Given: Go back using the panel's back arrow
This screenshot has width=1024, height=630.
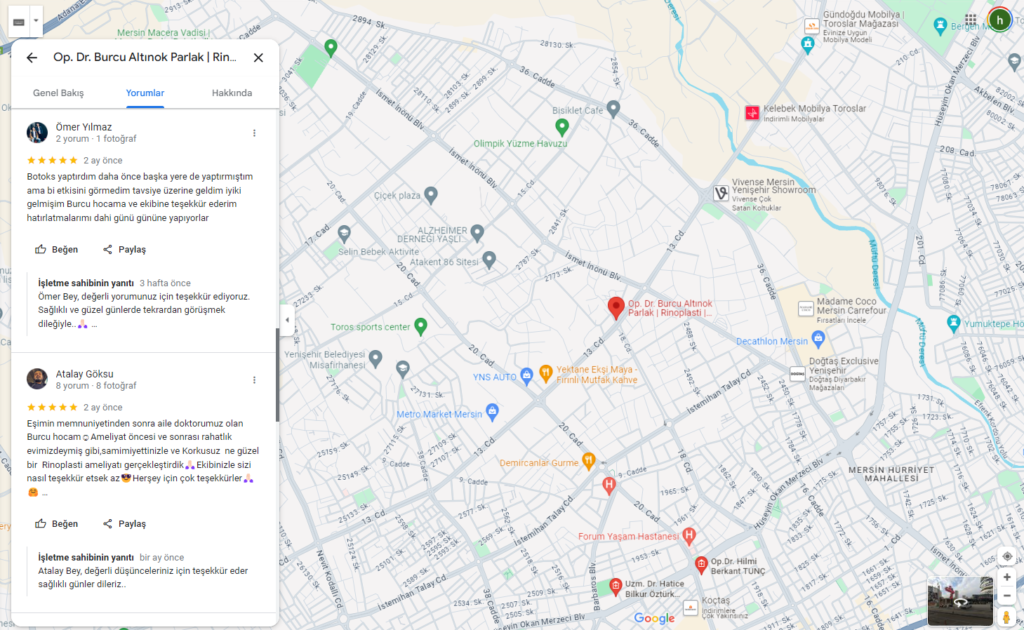Looking at the screenshot, I should (x=32, y=57).
